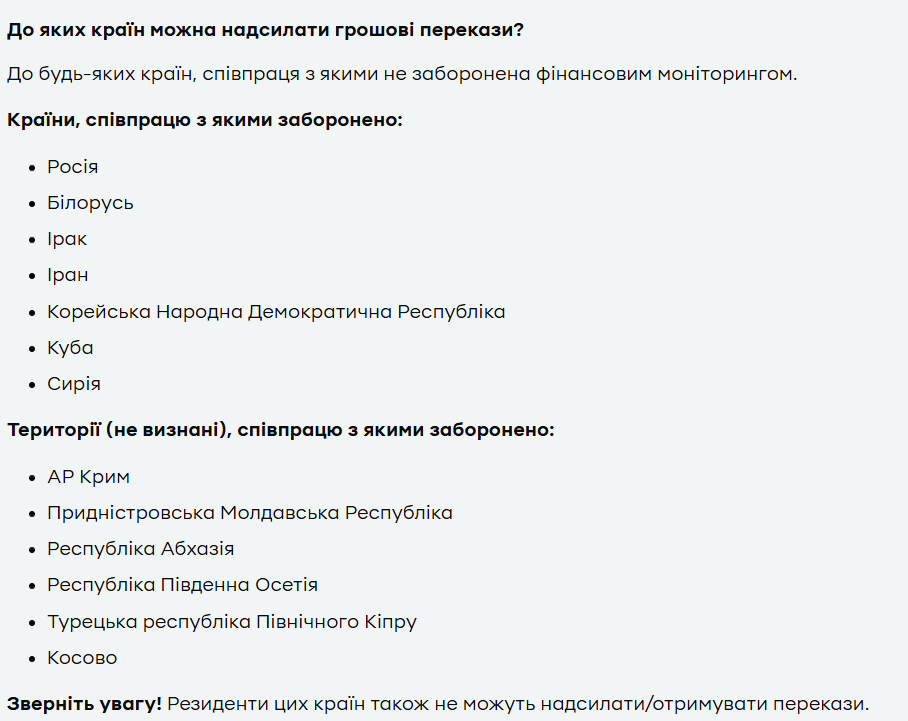This screenshot has height=721, width=908.
Task: Click the "Косово" list item
Action: tap(82, 658)
